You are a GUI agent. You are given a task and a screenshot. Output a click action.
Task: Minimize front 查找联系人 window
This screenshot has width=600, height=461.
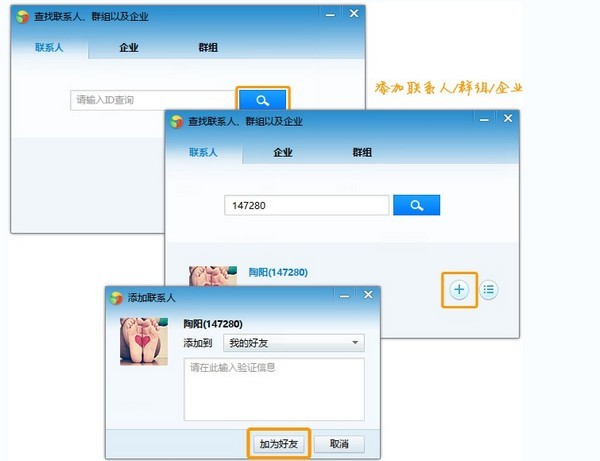coord(484,120)
